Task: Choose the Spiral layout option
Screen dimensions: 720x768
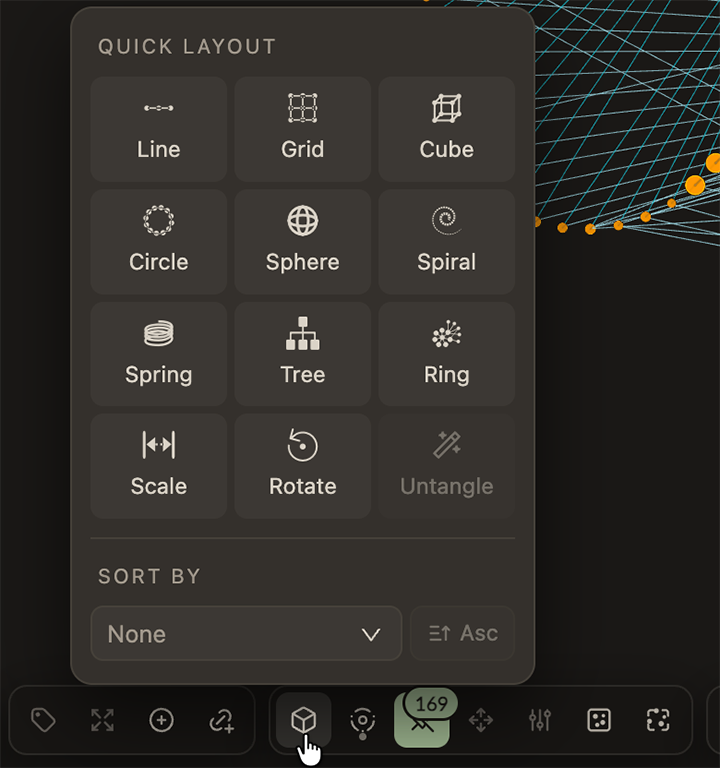Action: click(x=446, y=242)
